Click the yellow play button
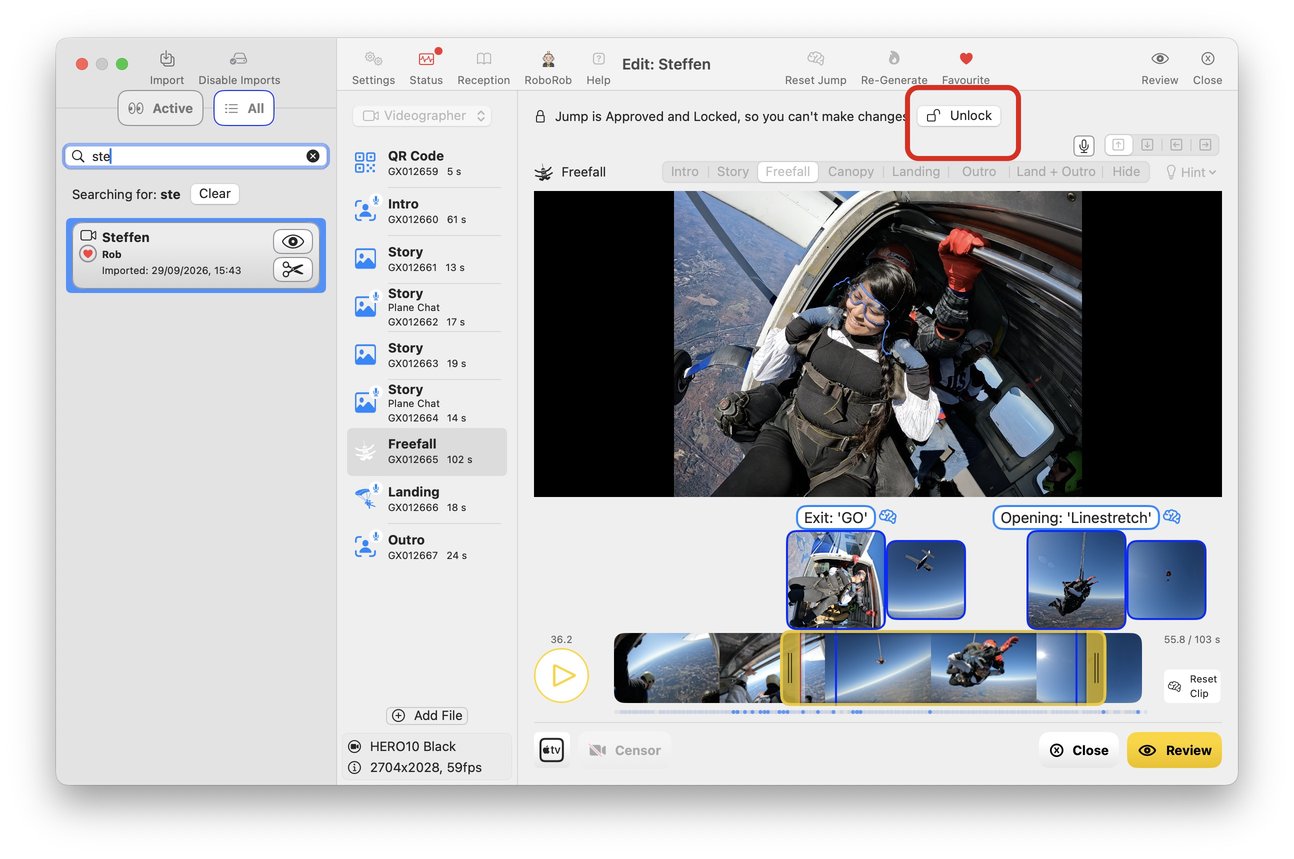1294x859 pixels. click(561, 676)
